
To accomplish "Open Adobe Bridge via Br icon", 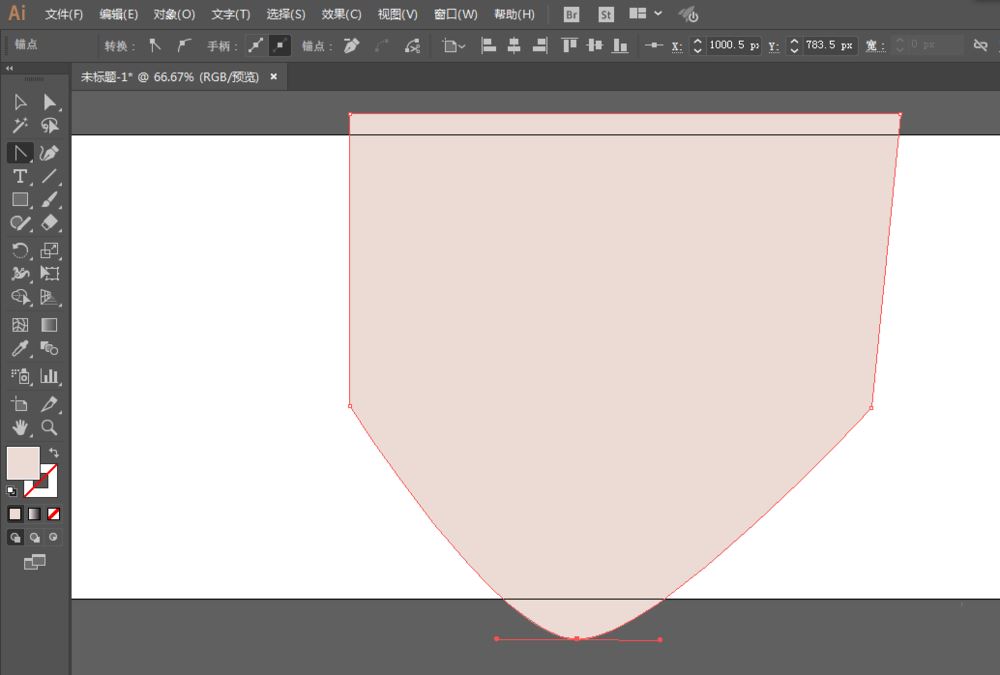I will click(x=571, y=15).
